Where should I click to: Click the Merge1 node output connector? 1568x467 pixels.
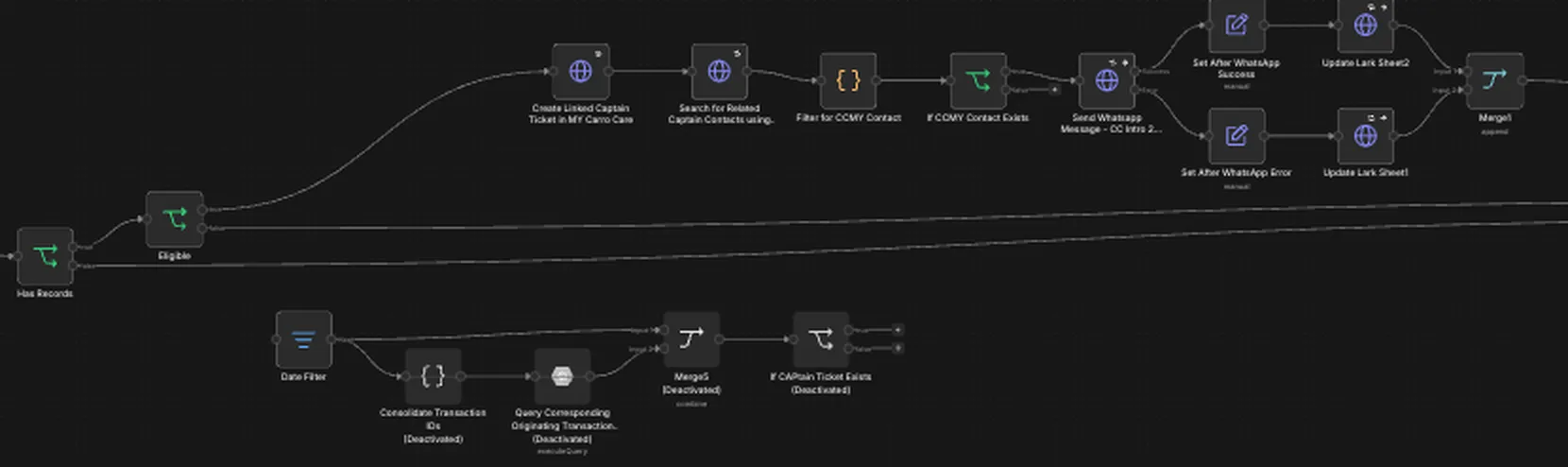[x=1523, y=80]
